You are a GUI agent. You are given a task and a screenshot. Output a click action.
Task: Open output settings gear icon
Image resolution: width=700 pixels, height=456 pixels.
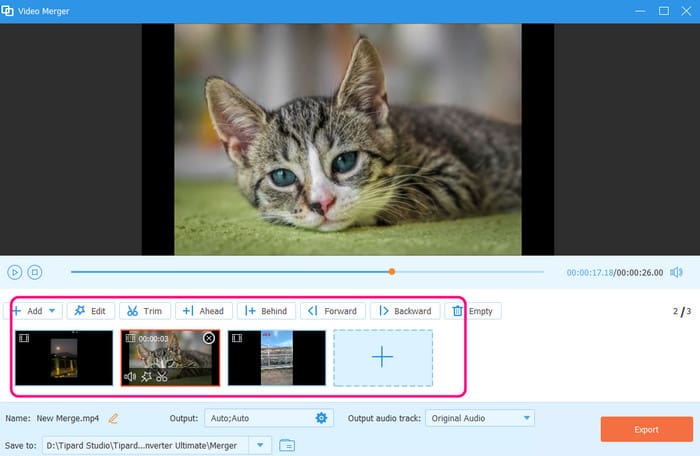[x=321, y=418]
